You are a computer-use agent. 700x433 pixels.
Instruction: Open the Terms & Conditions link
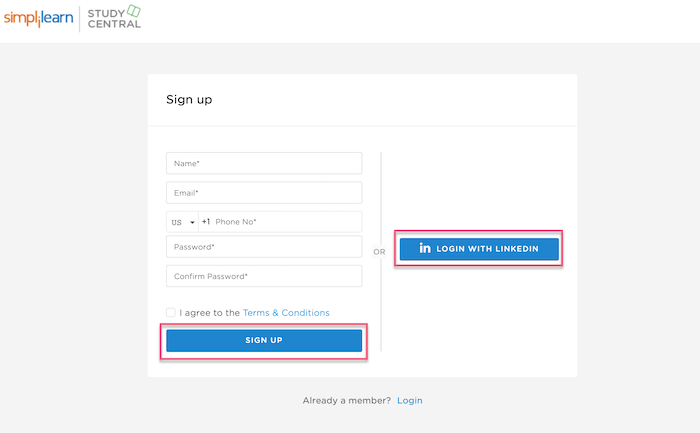coord(286,312)
